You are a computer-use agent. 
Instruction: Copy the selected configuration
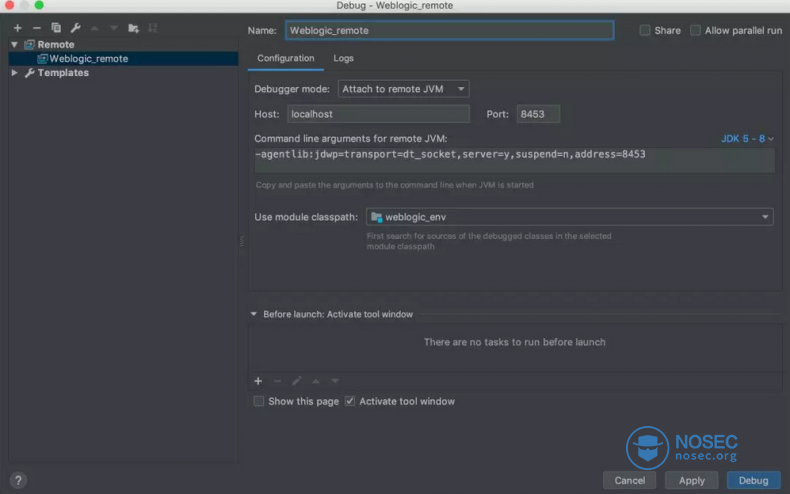[x=56, y=28]
